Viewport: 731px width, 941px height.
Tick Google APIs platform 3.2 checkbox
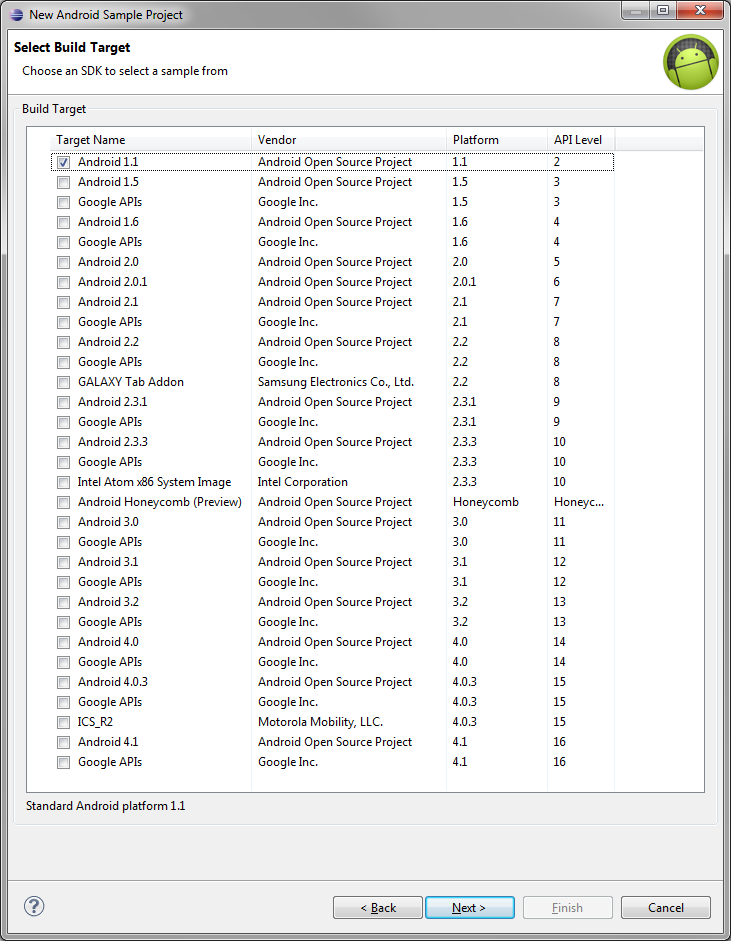point(64,622)
